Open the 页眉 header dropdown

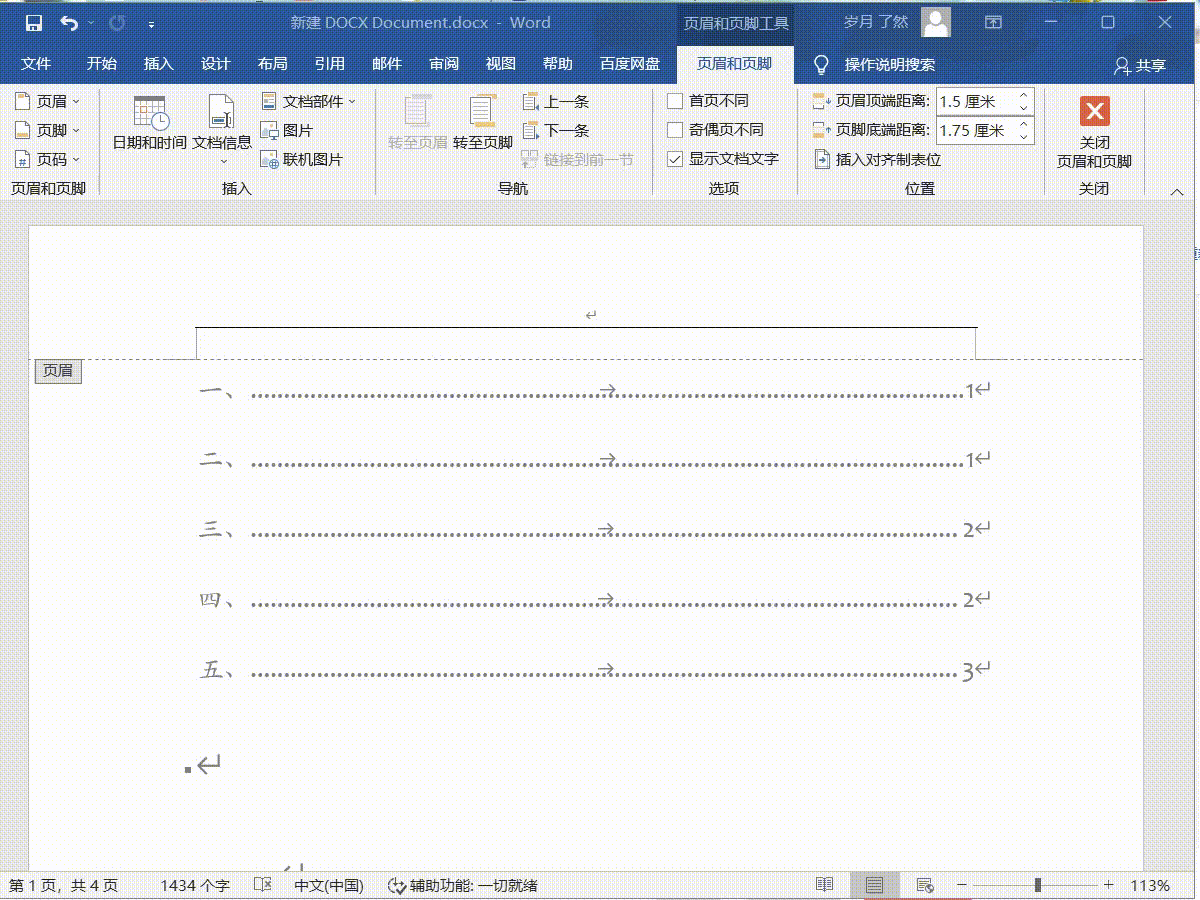[47, 101]
